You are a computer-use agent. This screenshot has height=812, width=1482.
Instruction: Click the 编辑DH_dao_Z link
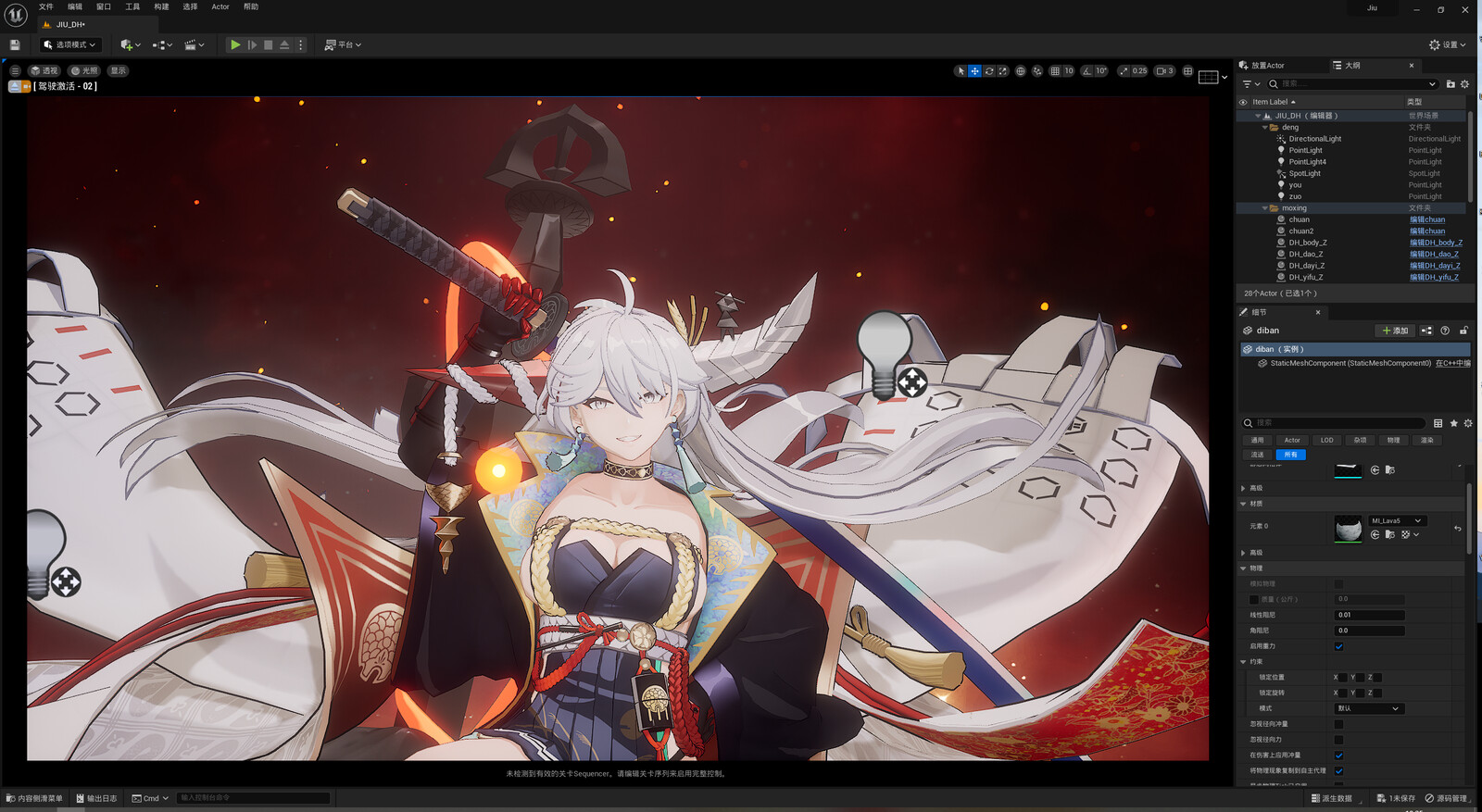click(1434, 254)
